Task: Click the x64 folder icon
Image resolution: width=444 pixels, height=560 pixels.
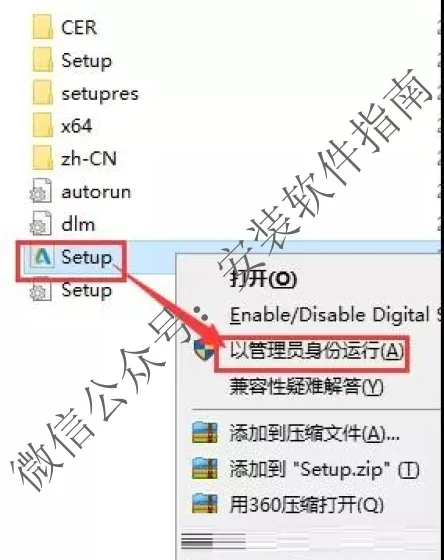Action: click(x=43, y=126)
